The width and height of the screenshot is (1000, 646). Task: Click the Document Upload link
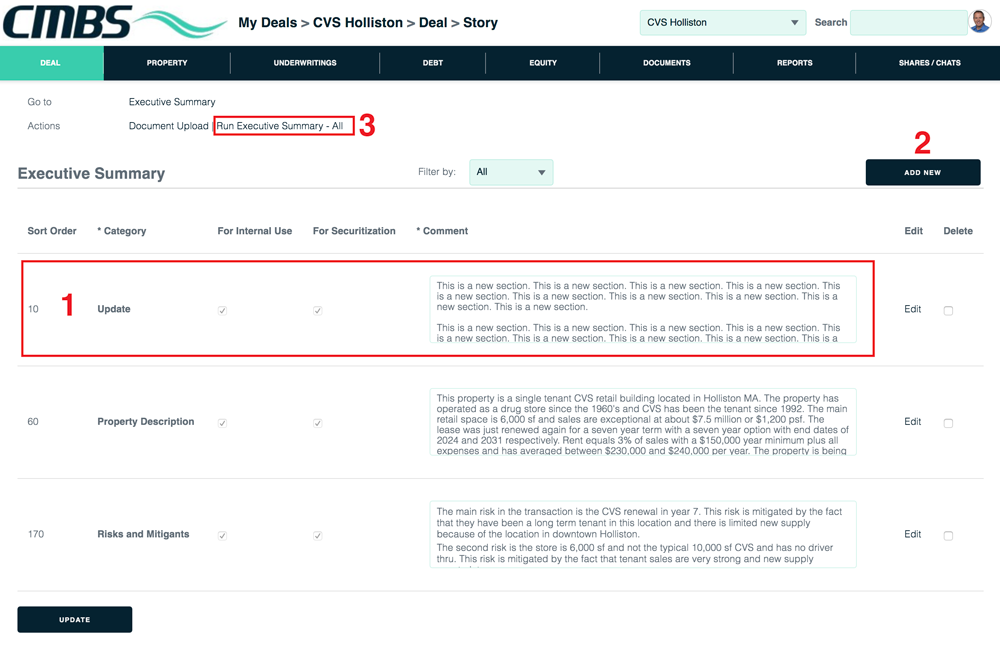168,126
